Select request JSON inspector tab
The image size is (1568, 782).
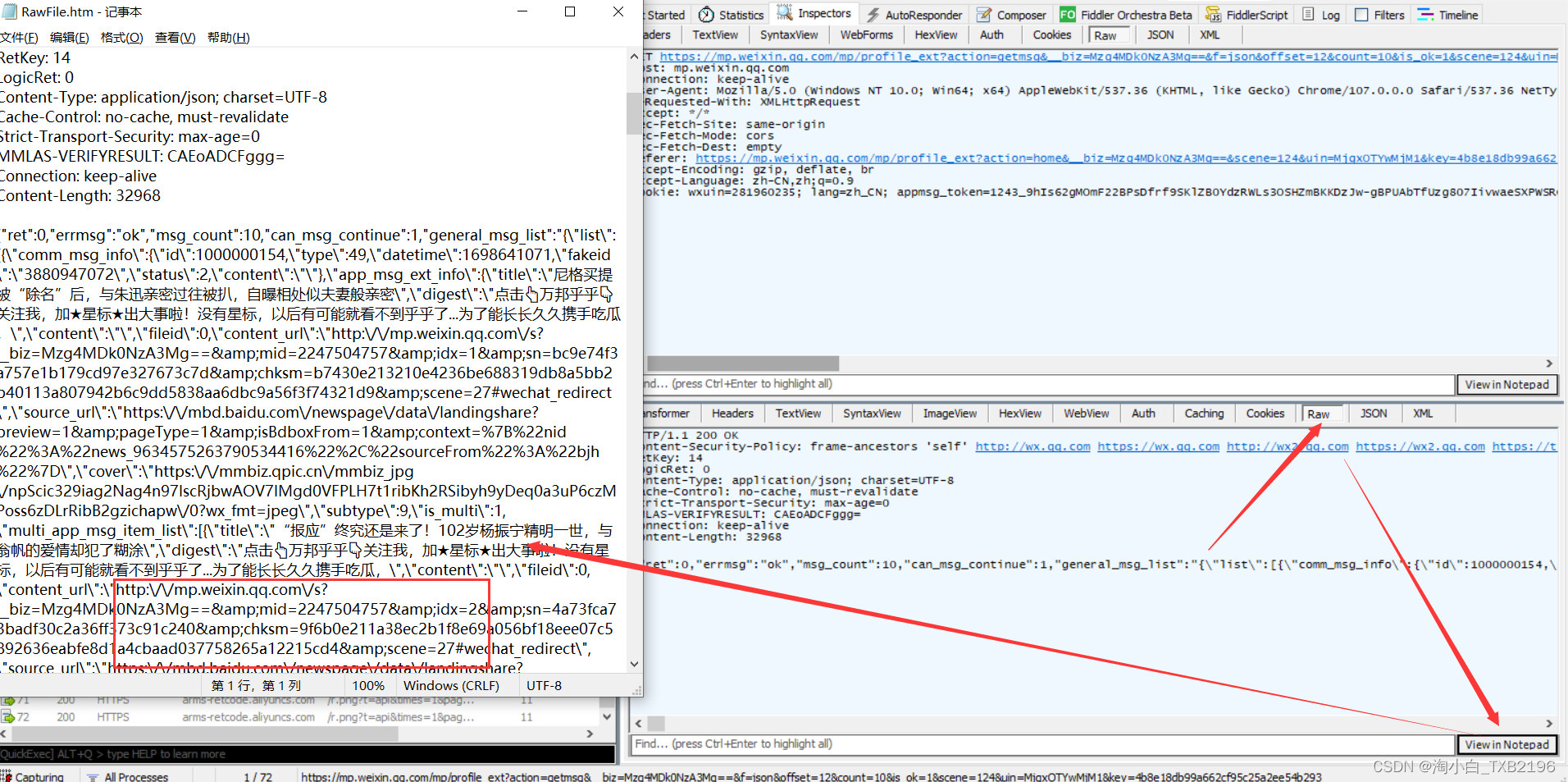(x=1160, y=34)
